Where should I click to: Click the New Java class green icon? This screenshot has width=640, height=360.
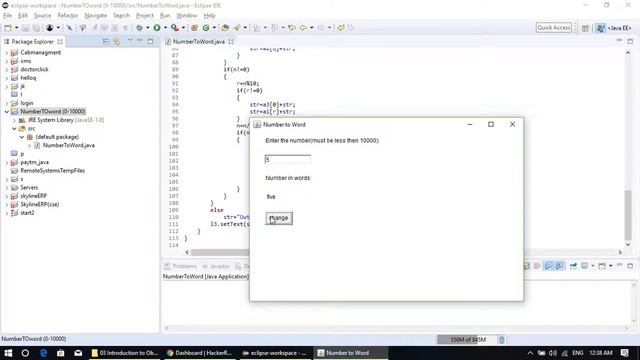pos(206,28)
